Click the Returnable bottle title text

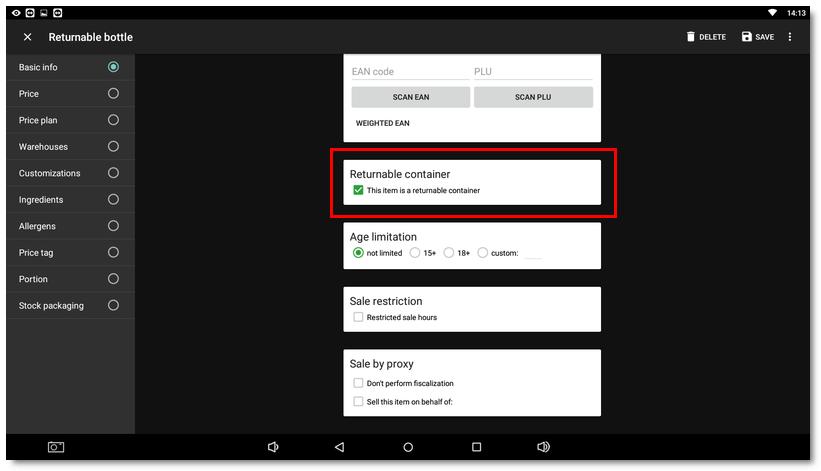click(91, 37)
